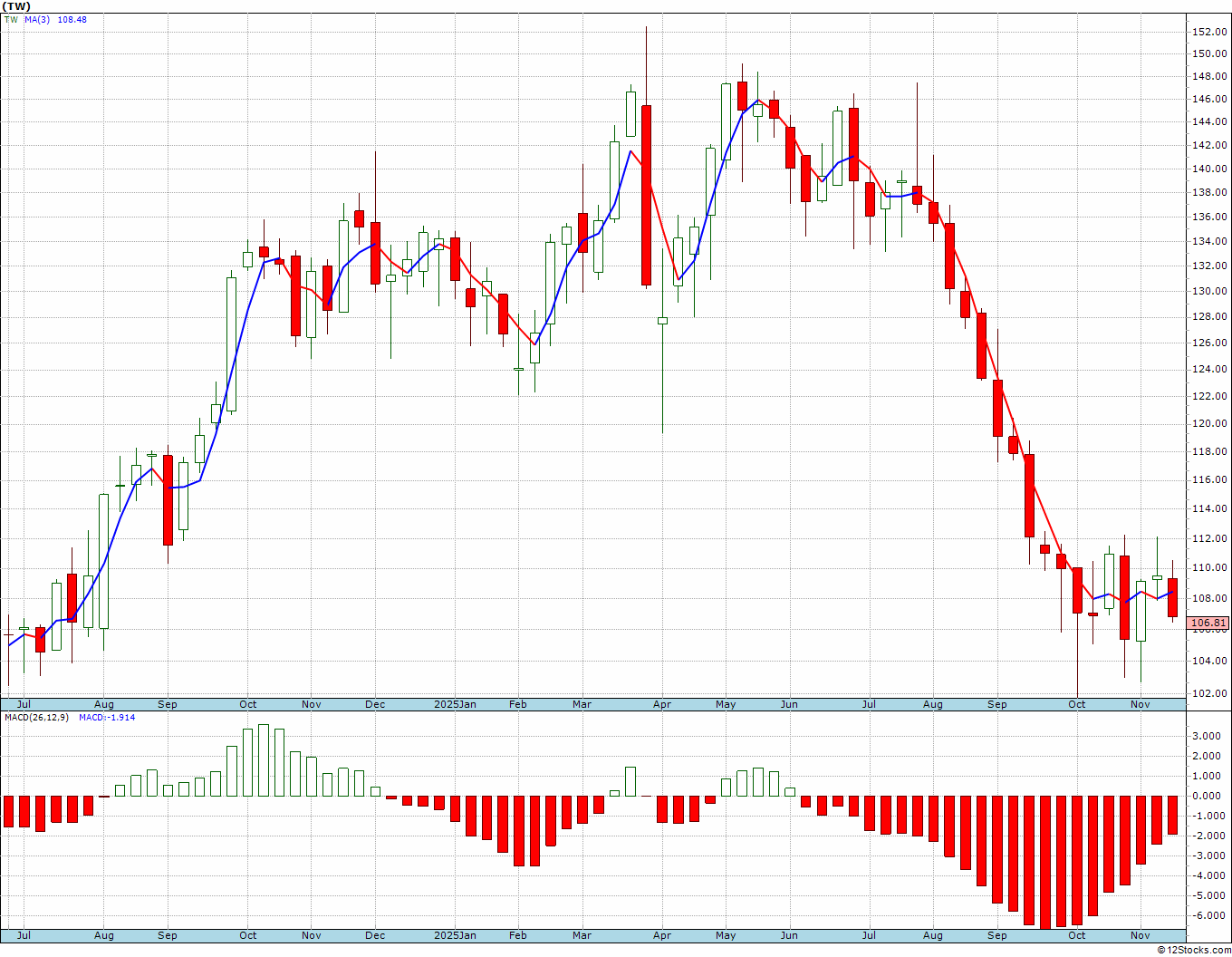Image resolution: width=1232 pixels, height=957 pixels.
Task: Click the 110.00 price axis label
Action: 1210,567
